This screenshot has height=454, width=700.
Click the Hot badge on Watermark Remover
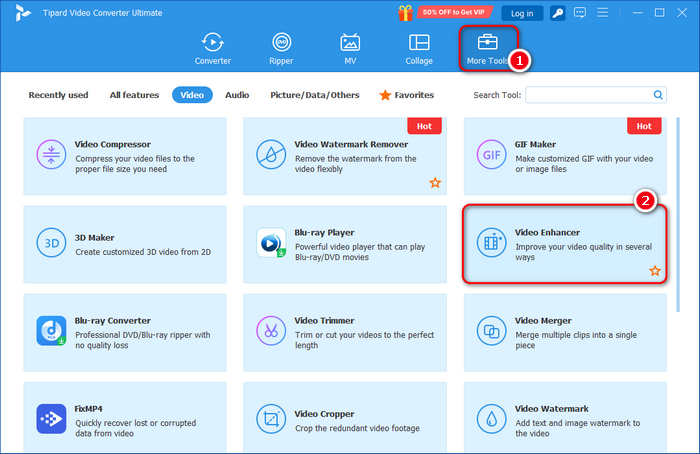point(424,126)
